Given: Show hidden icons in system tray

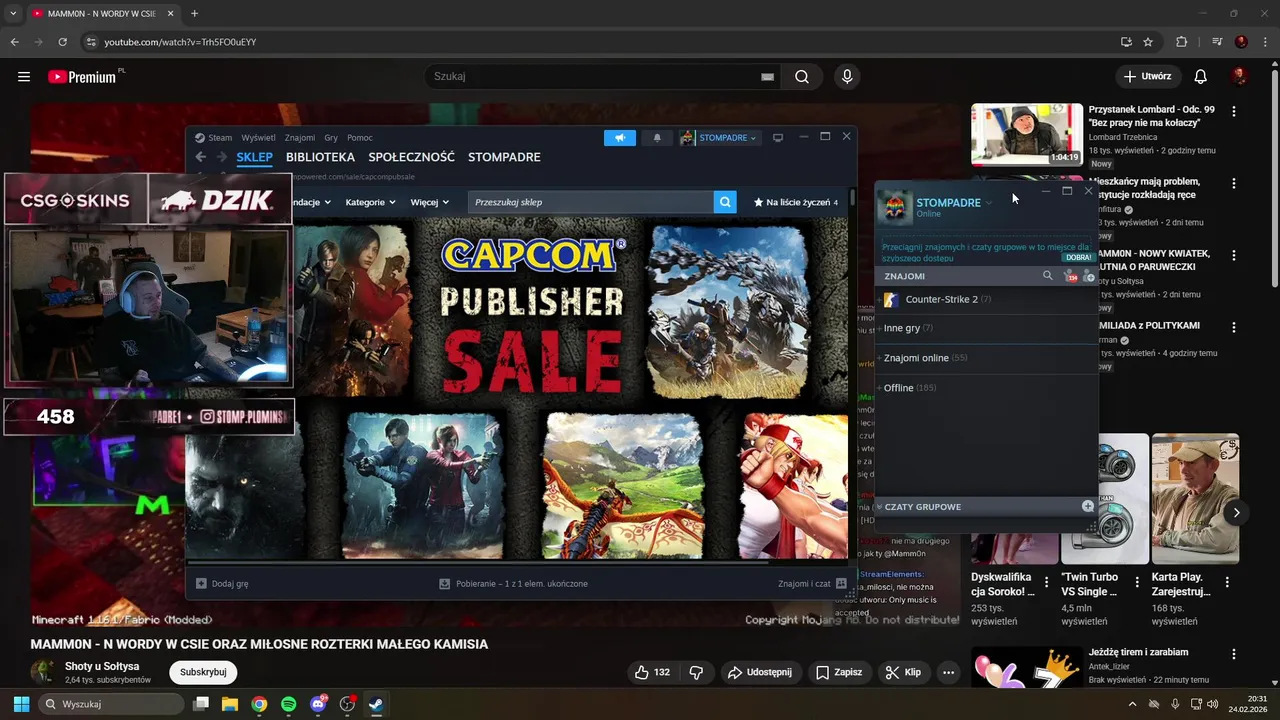Looking at the screenshot, I should (1132, 704).
